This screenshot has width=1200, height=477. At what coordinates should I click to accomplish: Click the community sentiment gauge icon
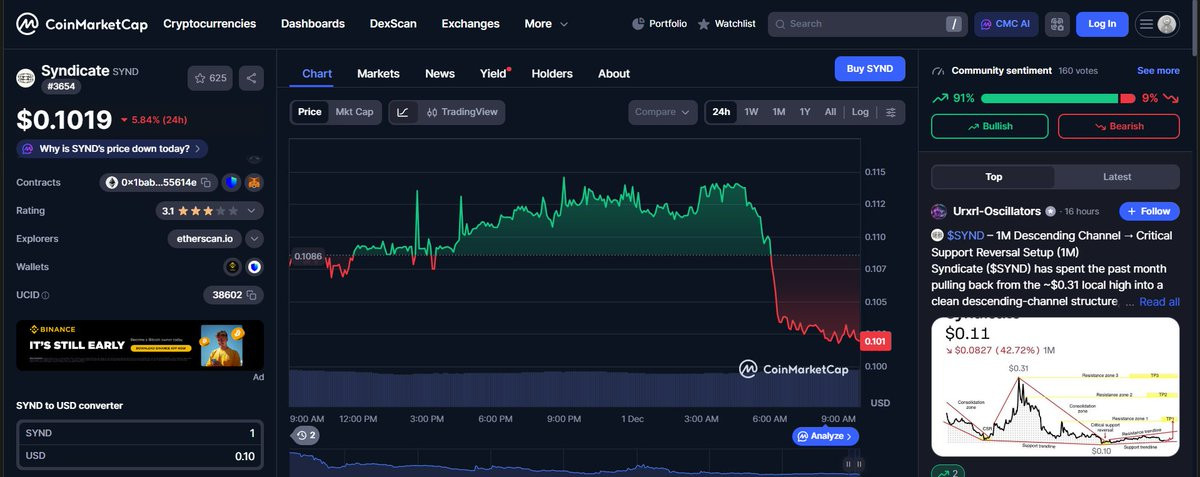pyautogui.click(x=938, y=71)
